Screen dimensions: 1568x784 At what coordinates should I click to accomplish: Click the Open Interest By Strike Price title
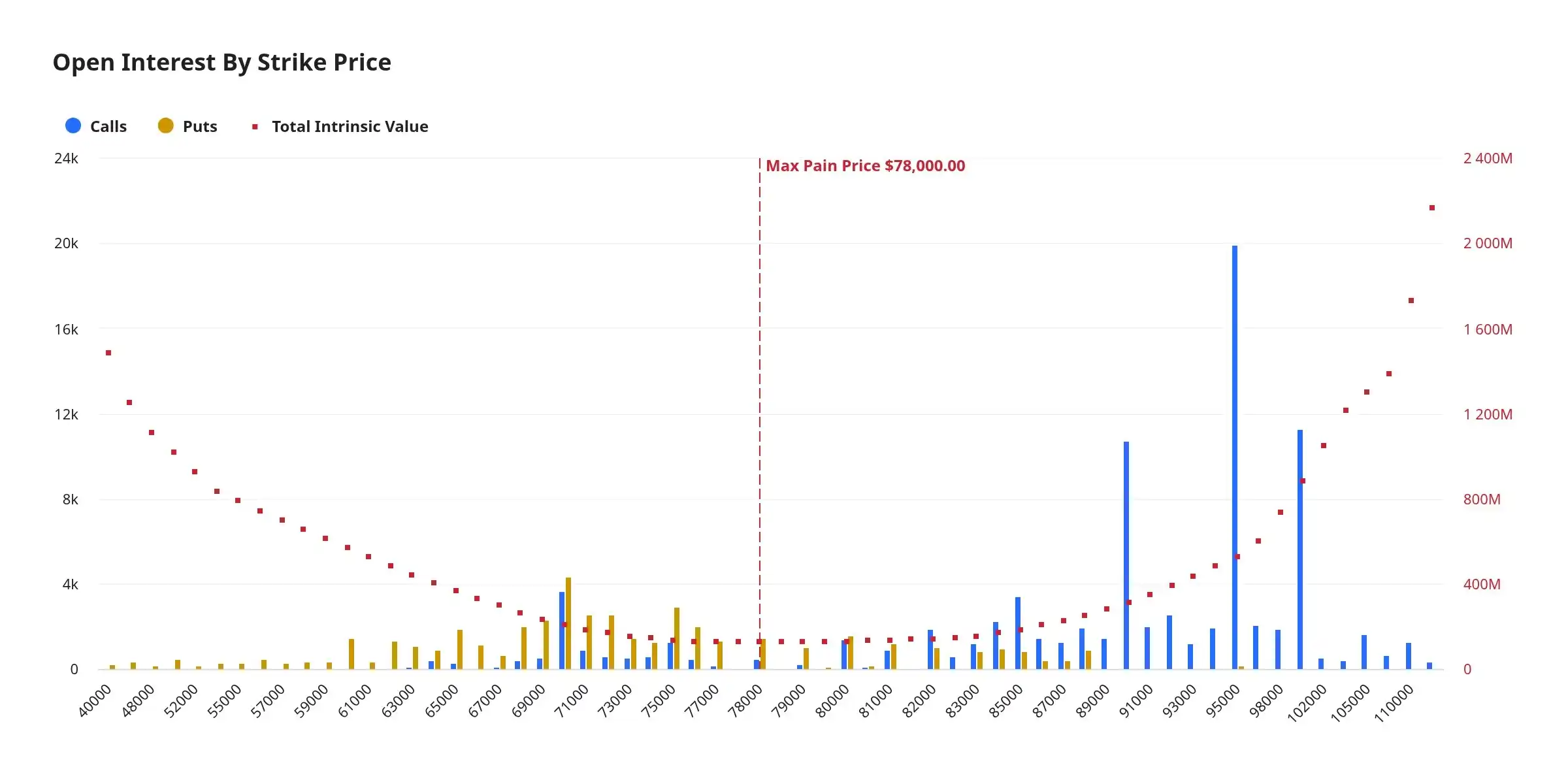point(222,62)
